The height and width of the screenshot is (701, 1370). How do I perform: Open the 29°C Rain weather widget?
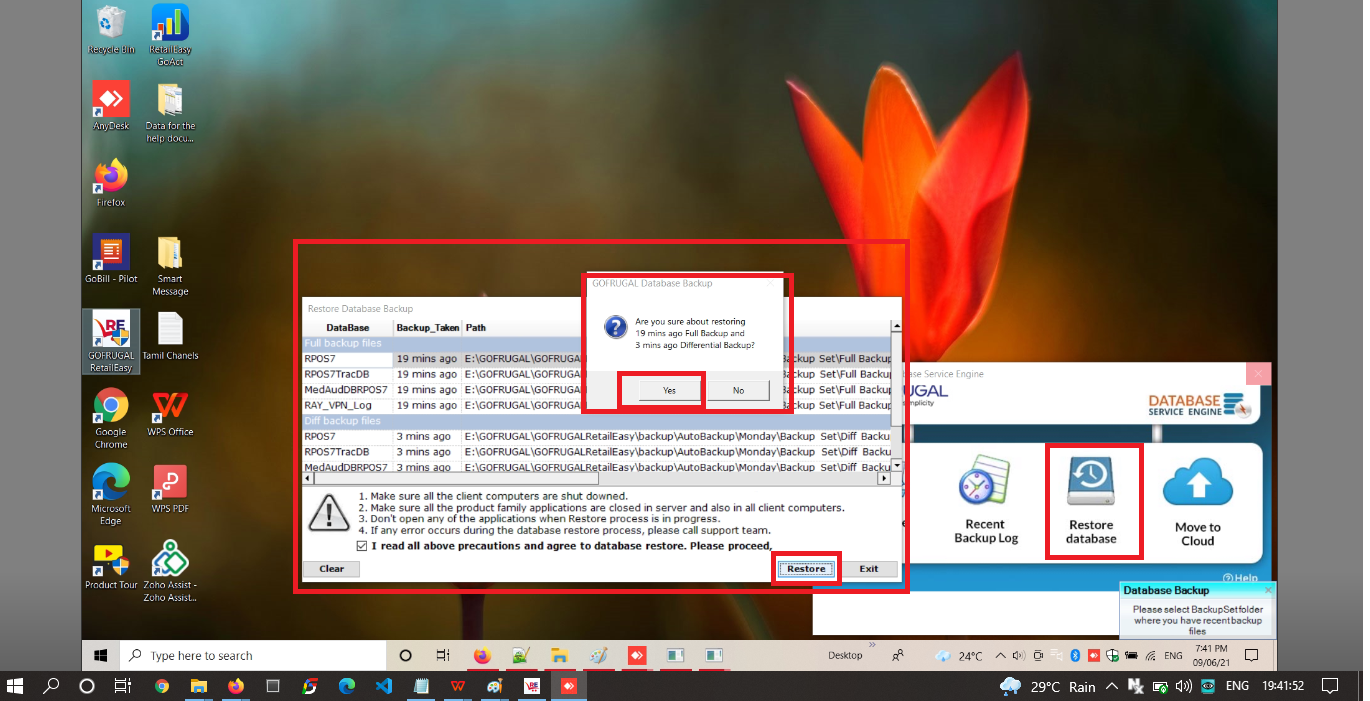(1046, 686)
